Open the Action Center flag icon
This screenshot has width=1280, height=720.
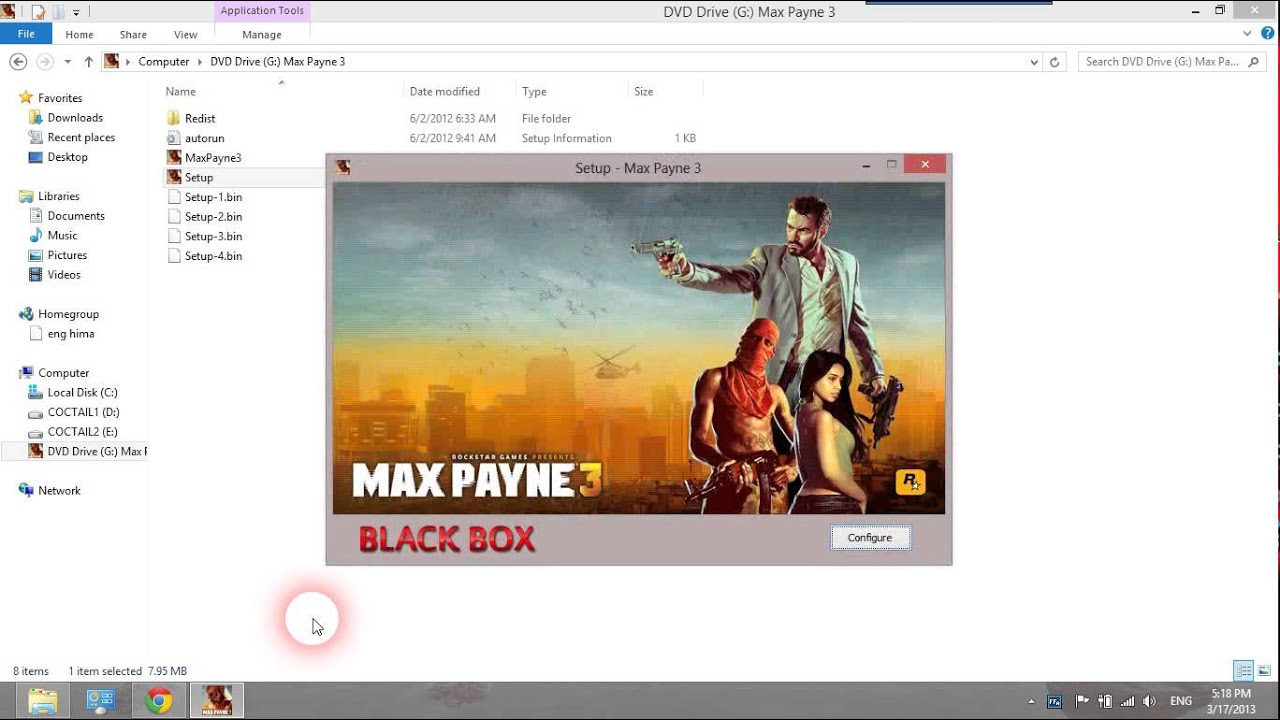click(1082, 701)
